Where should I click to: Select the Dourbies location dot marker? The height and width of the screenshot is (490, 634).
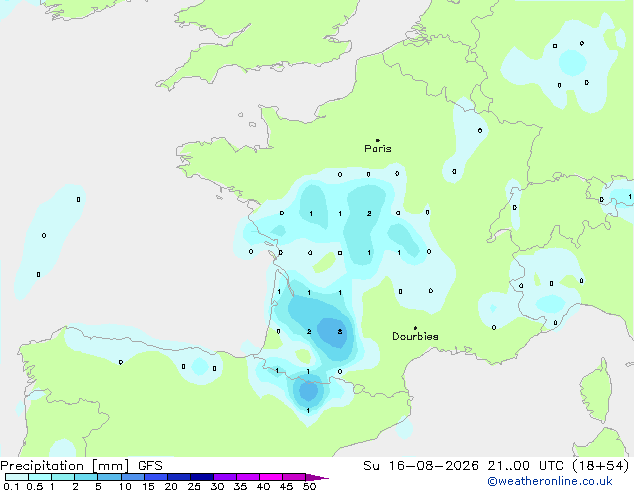[x=415, y=328]
